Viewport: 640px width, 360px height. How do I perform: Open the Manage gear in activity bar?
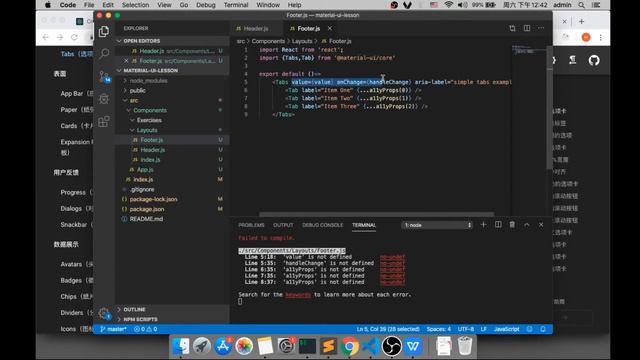click(104, 313)
